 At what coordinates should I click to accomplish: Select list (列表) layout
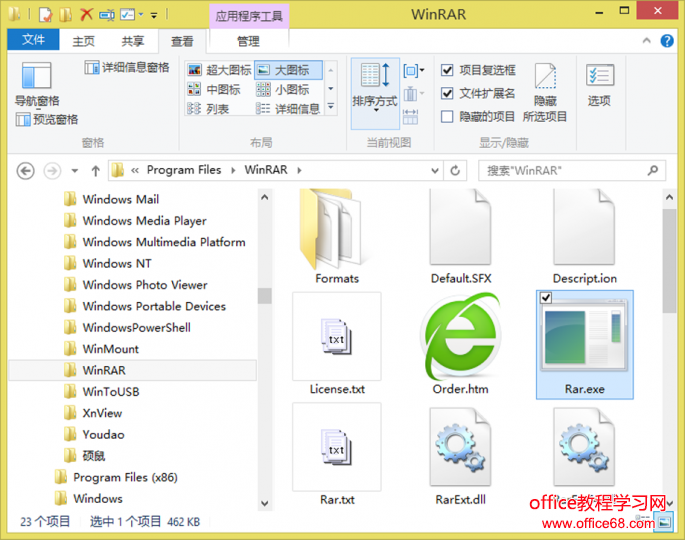208,109
